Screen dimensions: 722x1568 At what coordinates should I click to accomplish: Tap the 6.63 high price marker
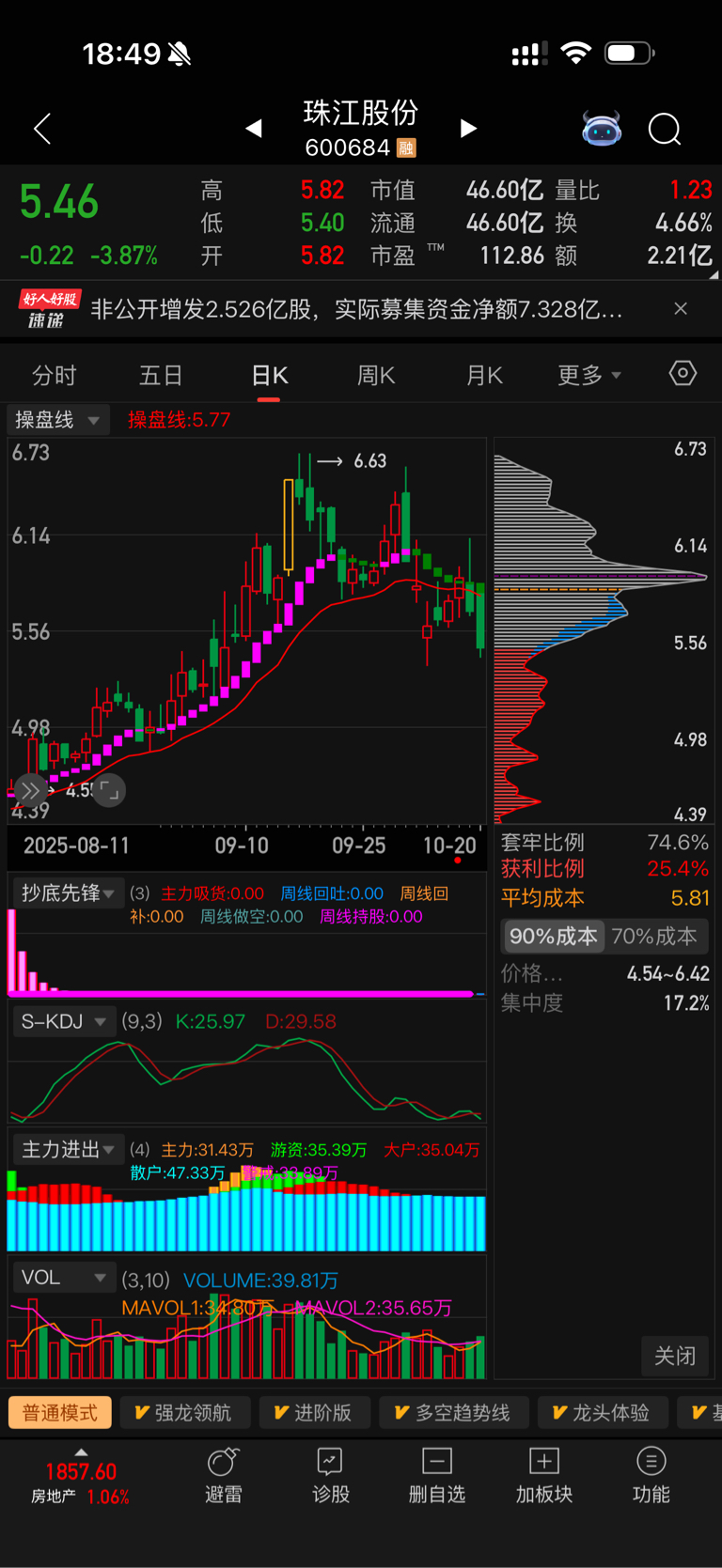point(370,461)
